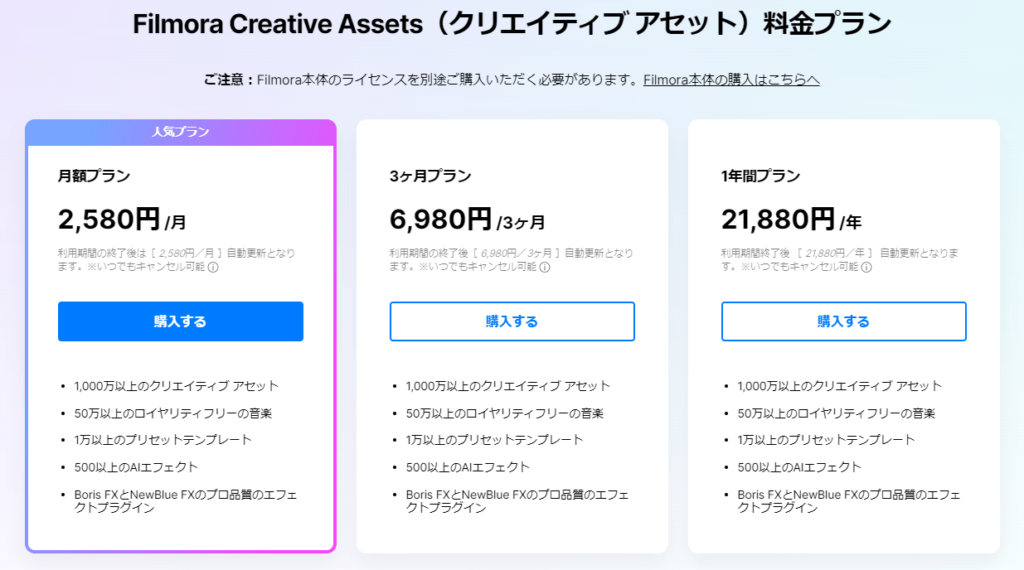Click info icon in 1-year plan note

[x=867, y=267]
